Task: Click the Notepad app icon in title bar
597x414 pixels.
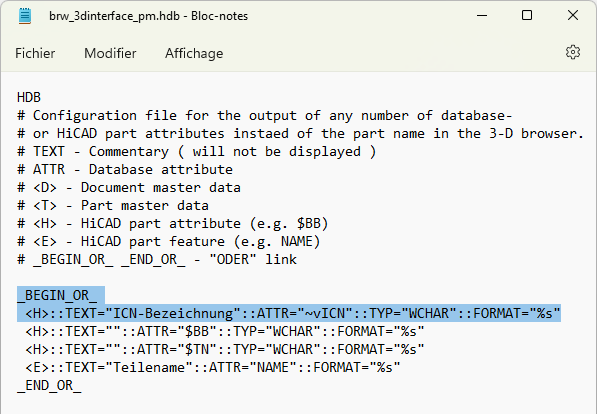Action: click(25, 16)
